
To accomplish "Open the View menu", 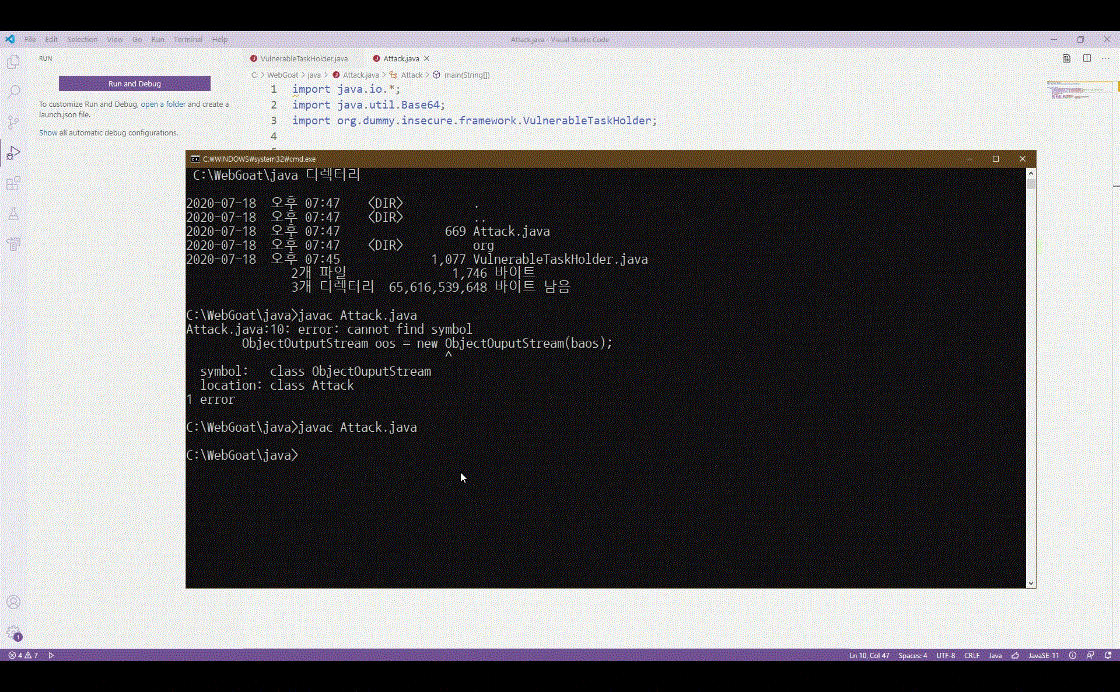I will click(114, 39).
